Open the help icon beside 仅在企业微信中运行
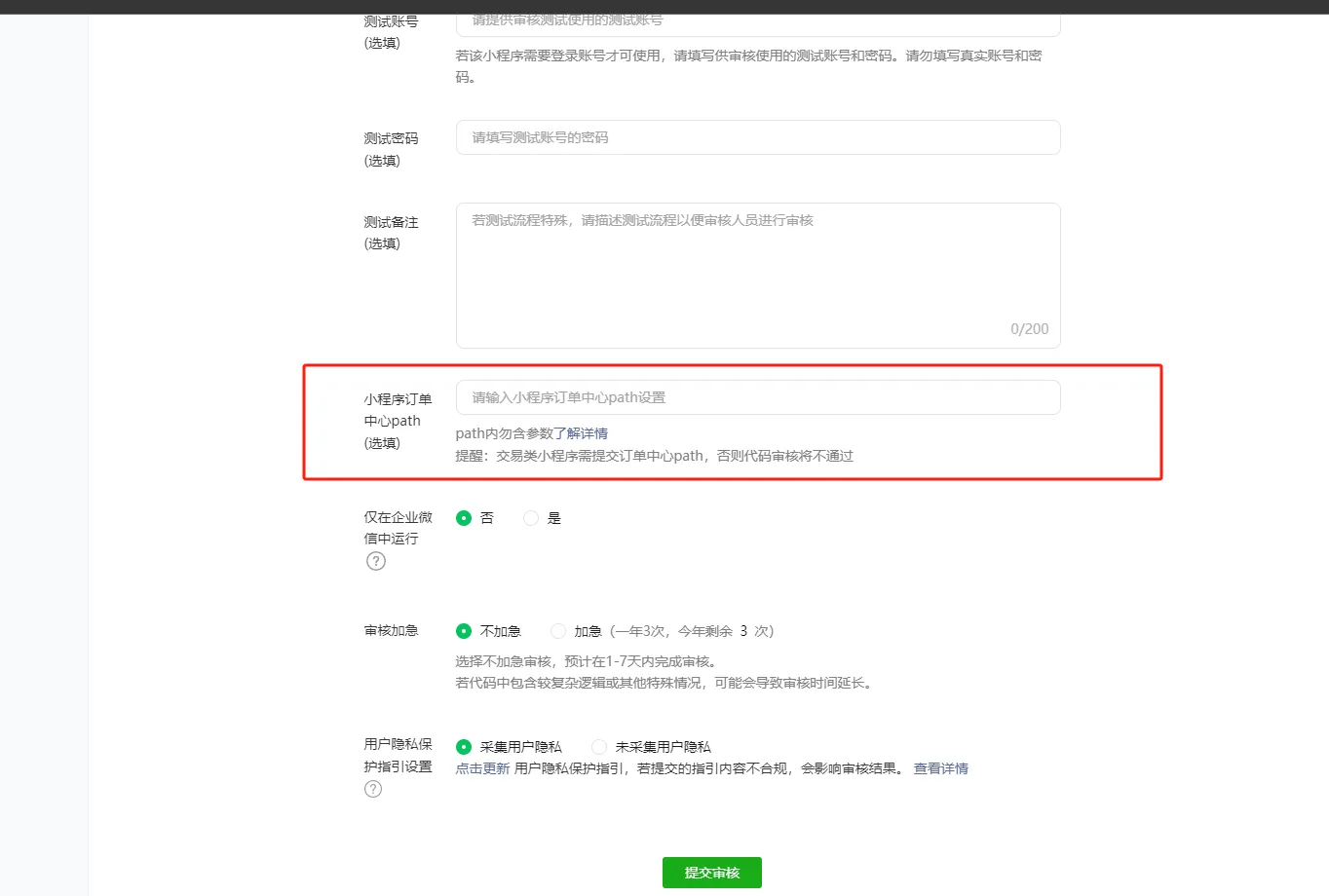This screenshot has width=1329, height=896. (x=375, y=561)
